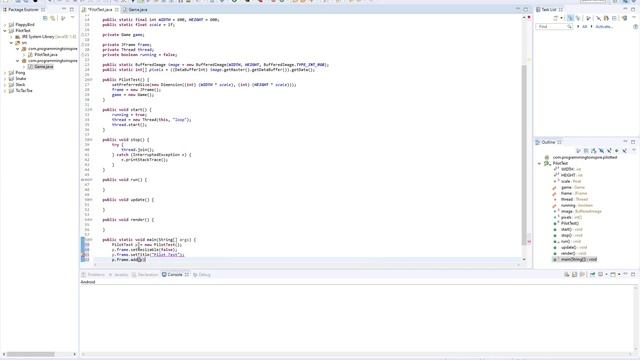Select WIDTH field in Outline
This screenshot has width=640, height=360.
pos(567,169)
